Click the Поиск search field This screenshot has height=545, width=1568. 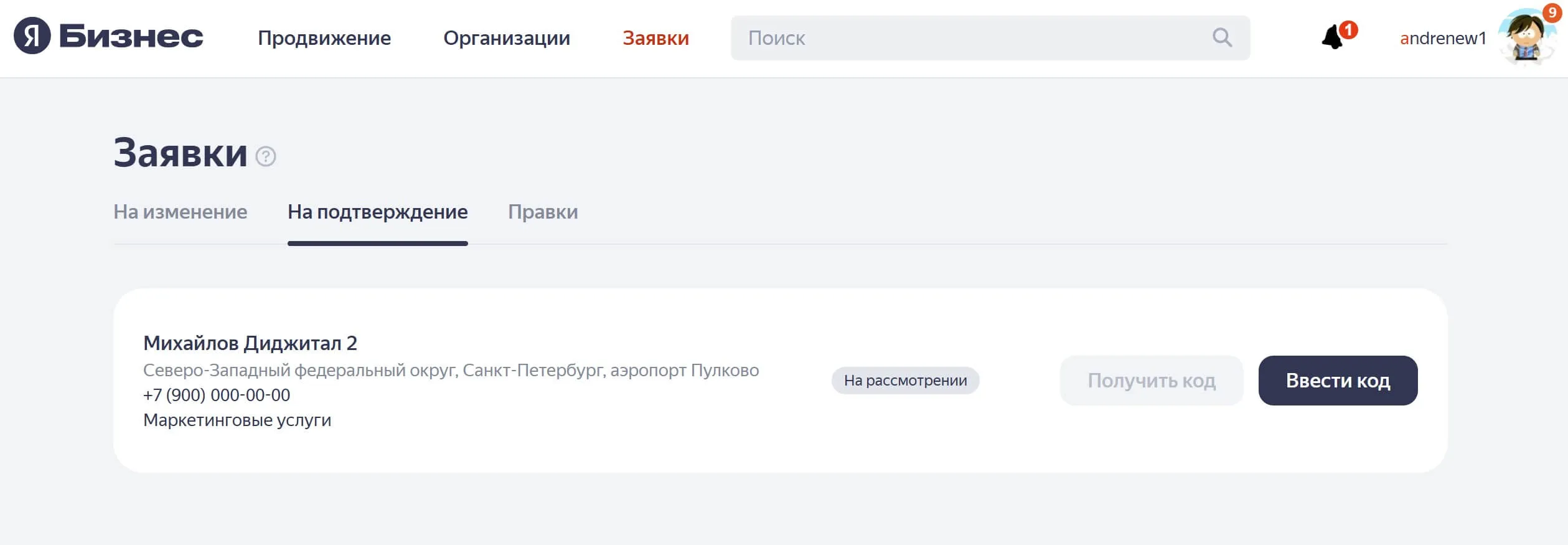click(990, 38)
